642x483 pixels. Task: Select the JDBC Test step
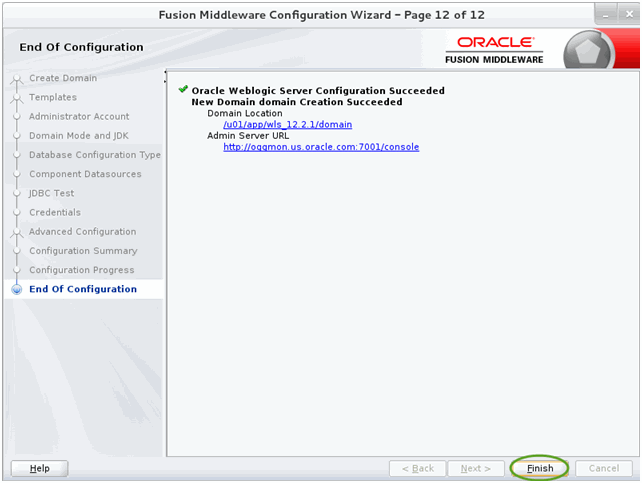coord(52,193)
